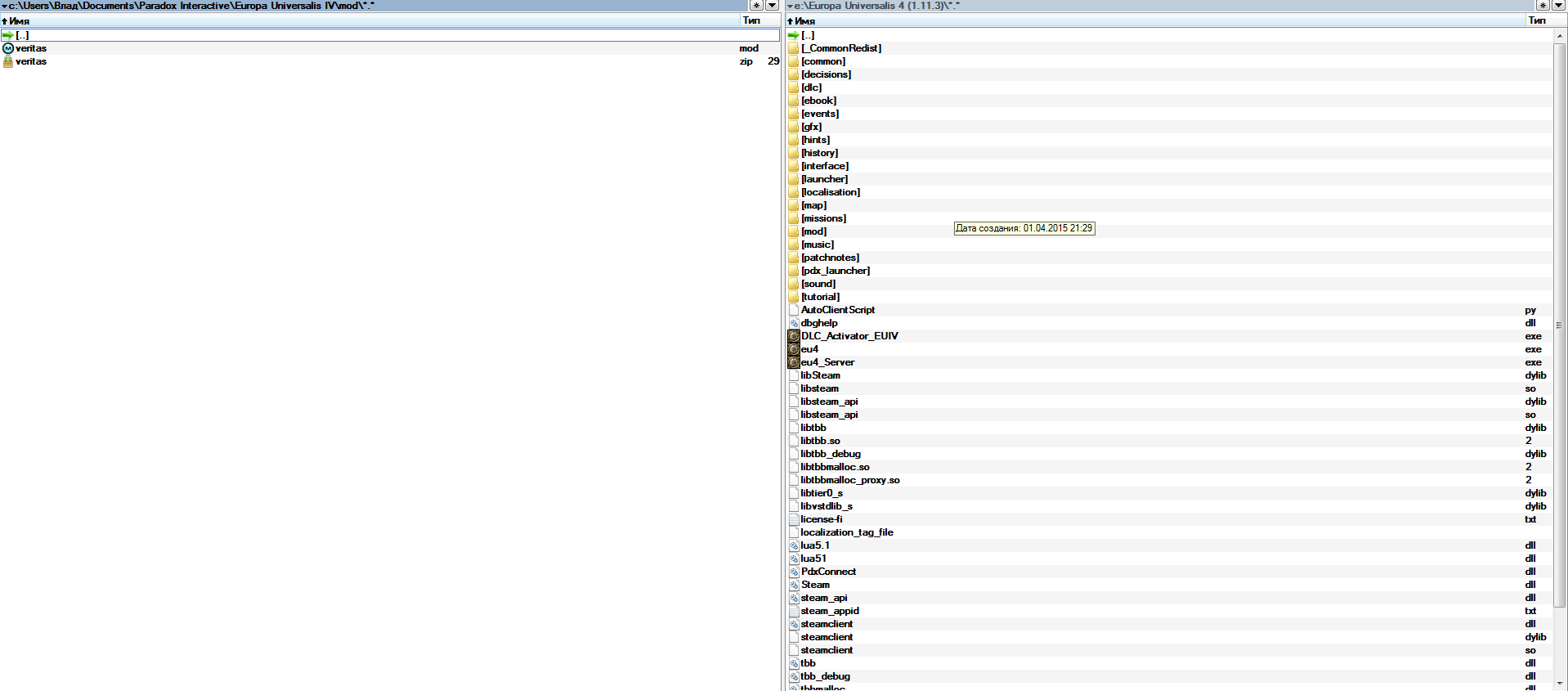Go up via left panel parent directory arrow
Screen dimensions: 1568x691
tap(8, 35)
